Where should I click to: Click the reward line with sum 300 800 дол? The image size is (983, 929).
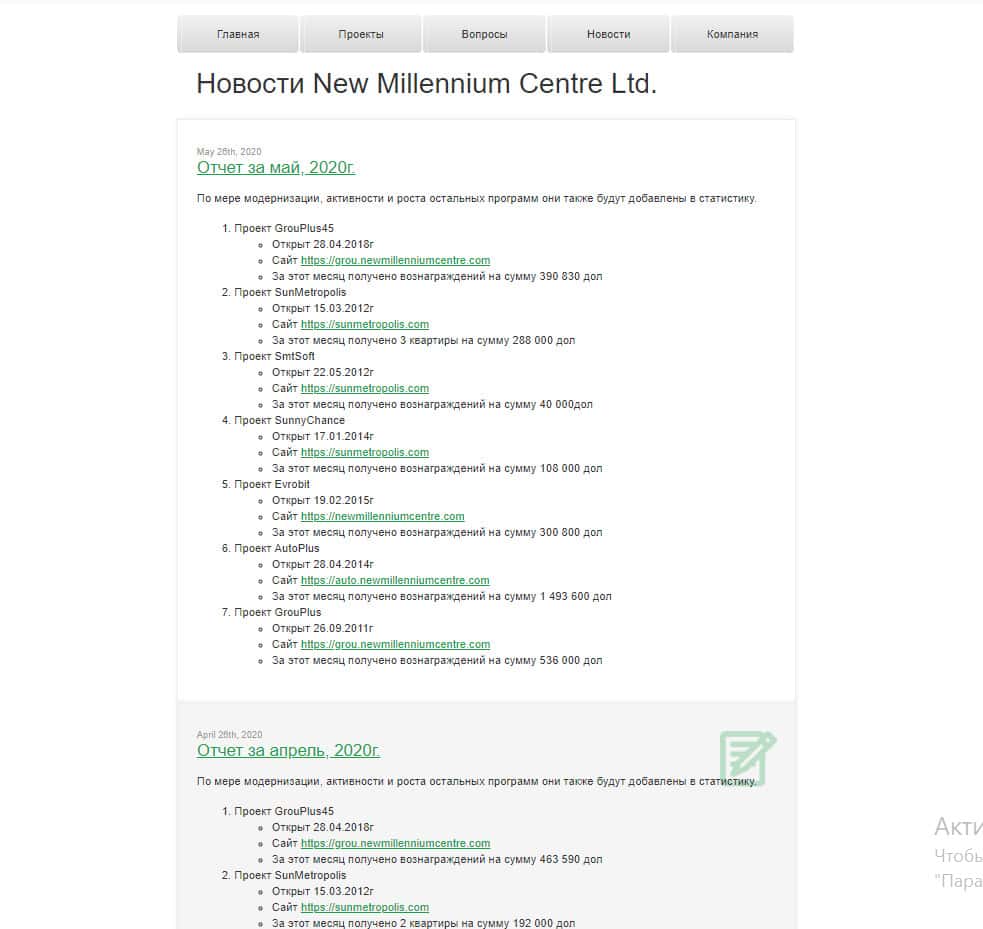(437, 532)
